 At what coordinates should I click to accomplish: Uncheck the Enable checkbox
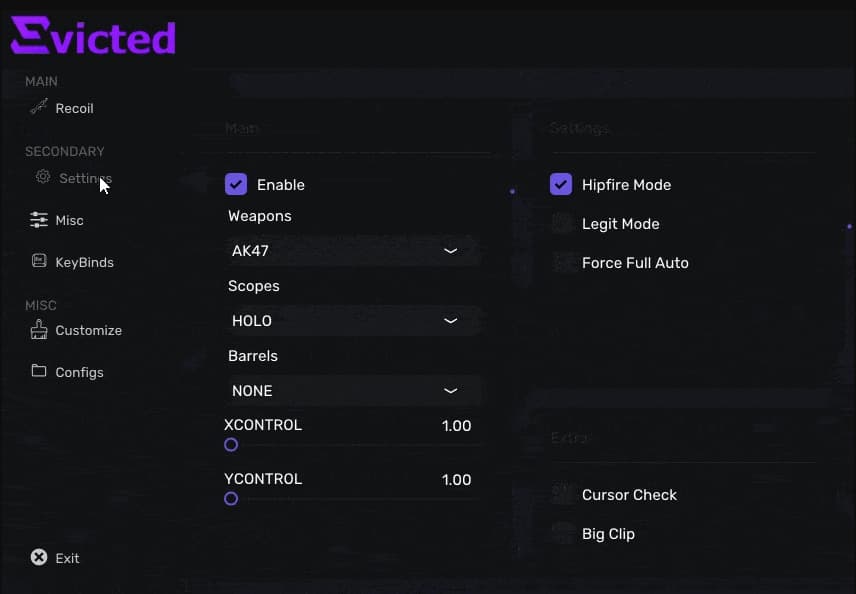[236, 184]
